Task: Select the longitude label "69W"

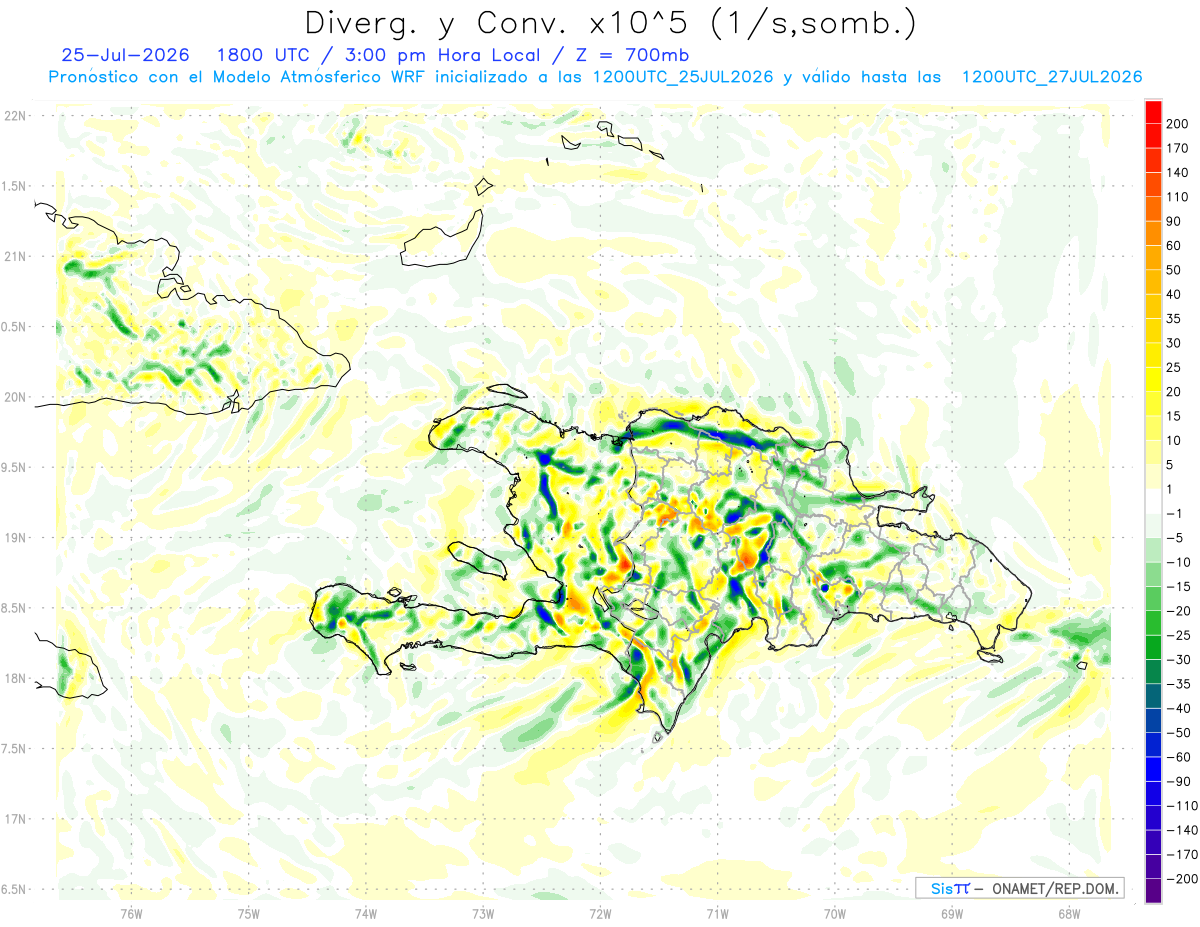Action: pyautogui.click(x=952, y=914)
